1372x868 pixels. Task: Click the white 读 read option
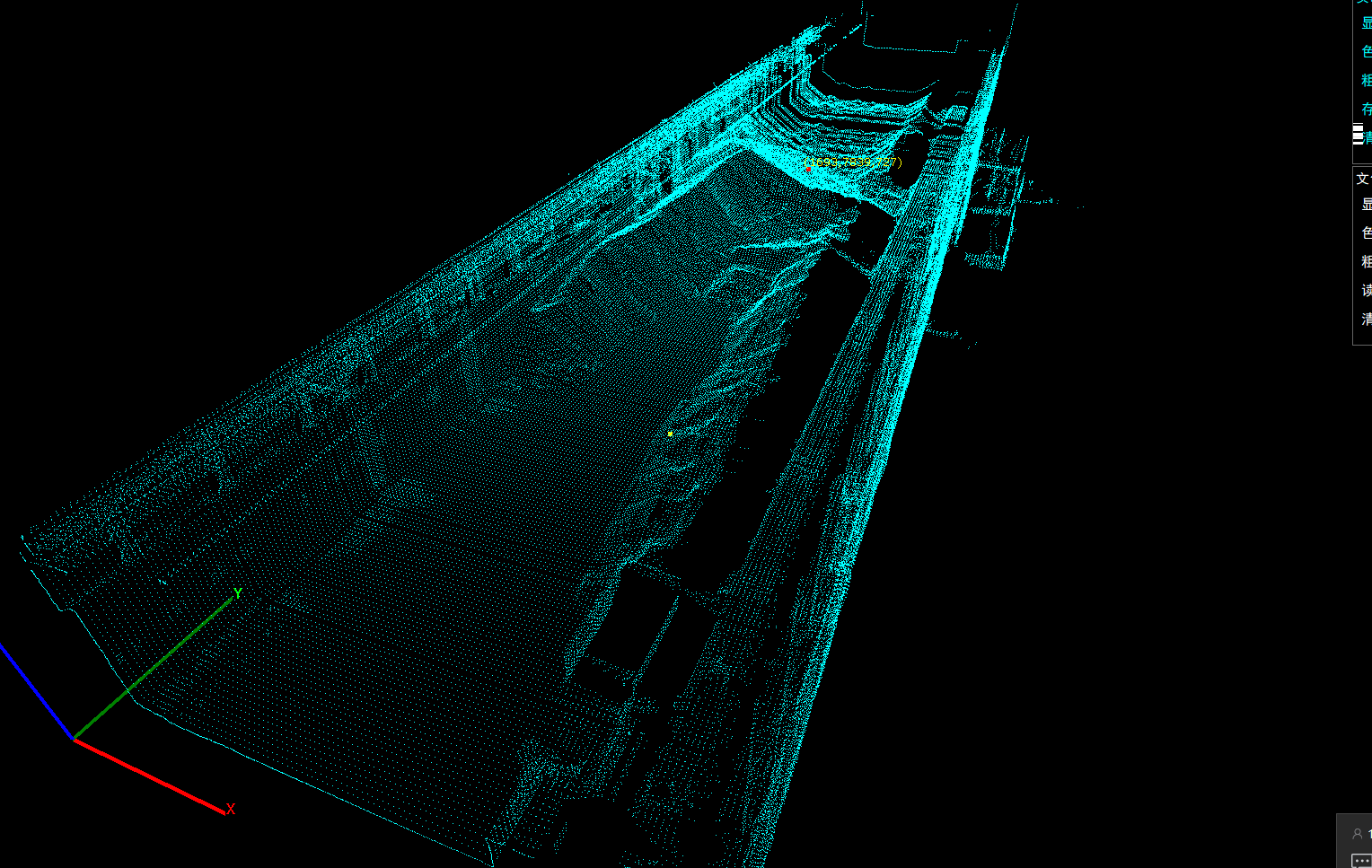click(x=1366, y=291)
